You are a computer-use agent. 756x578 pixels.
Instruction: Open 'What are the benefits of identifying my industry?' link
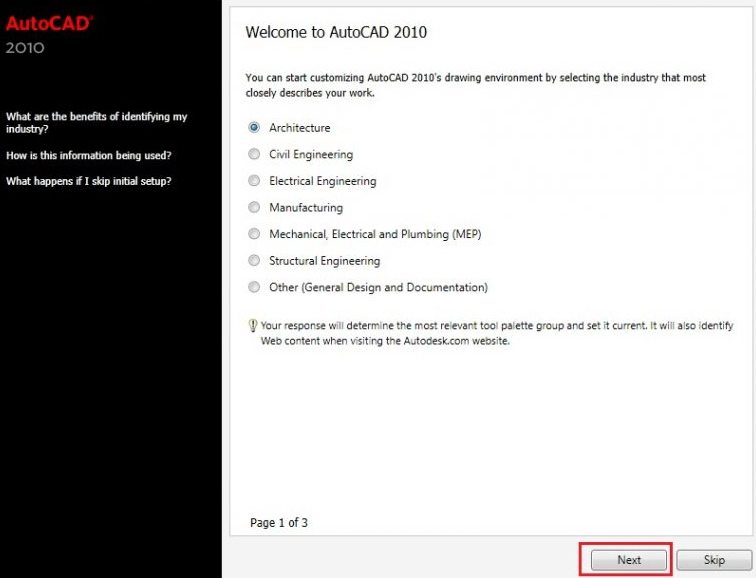tap(96, 122)
